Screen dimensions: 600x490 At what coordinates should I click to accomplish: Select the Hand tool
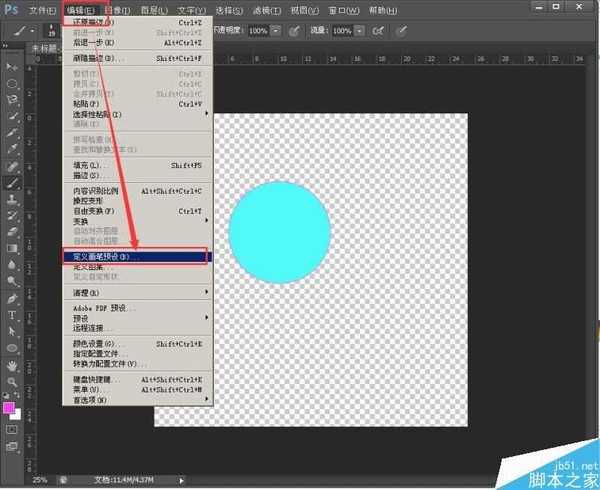(x=14, y=365)
